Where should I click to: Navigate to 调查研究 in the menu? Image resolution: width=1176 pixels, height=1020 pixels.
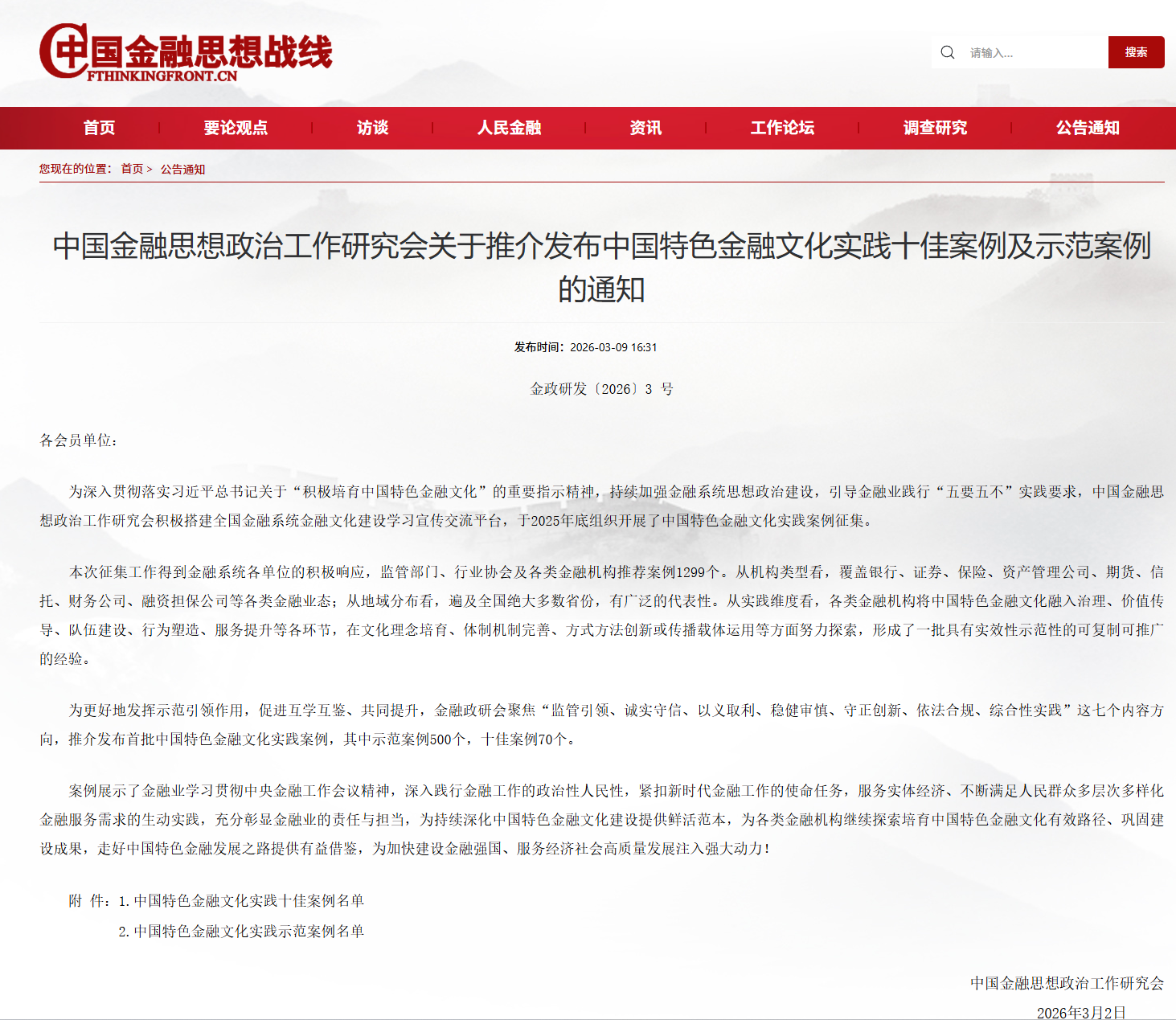click(935, 128)
